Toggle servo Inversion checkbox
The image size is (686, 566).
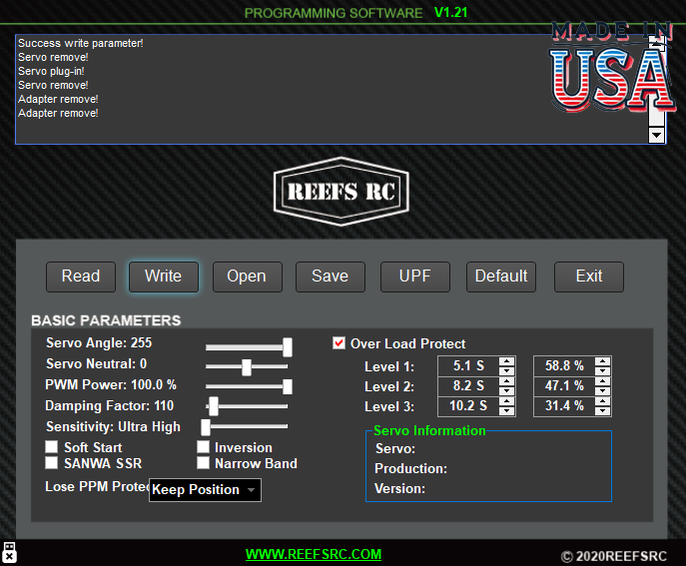(x=203, y=447)
